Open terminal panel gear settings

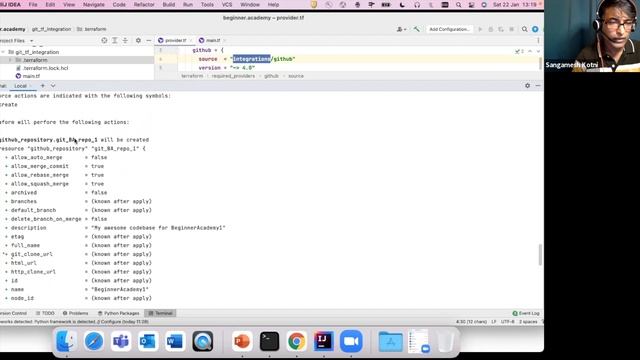click(x=527, y=85)
